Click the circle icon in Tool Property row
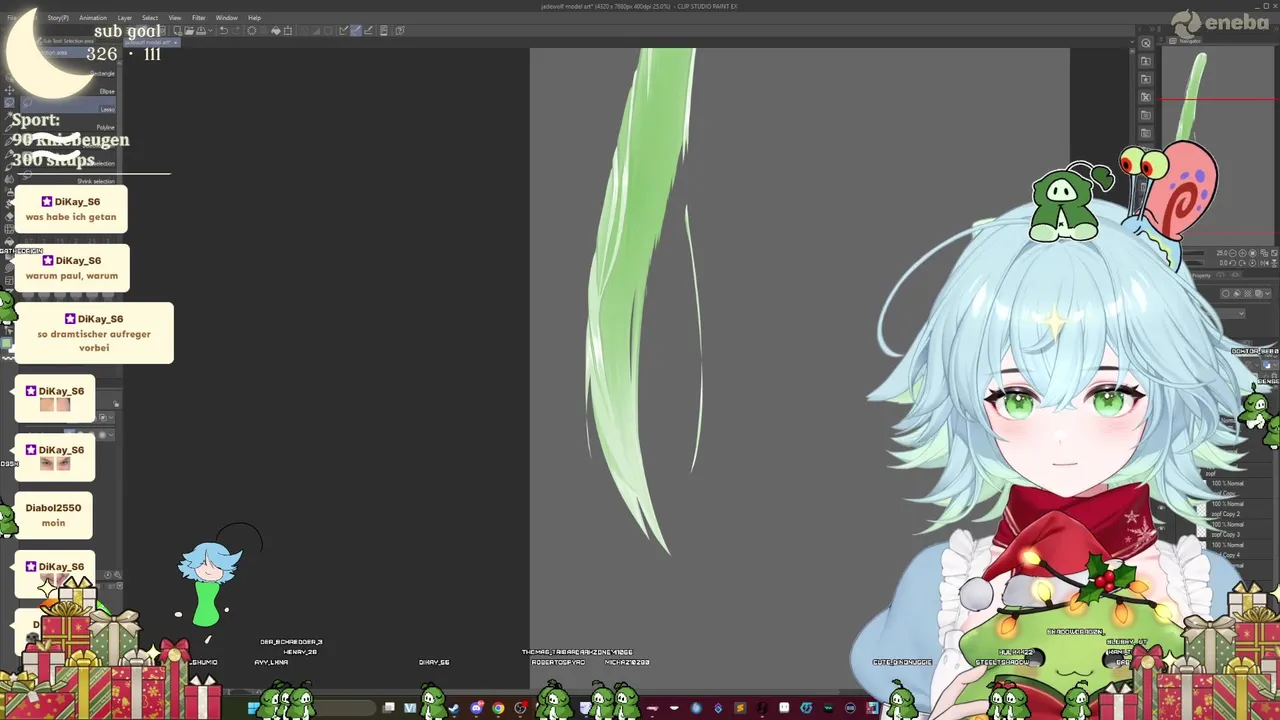 pos(1225,294)
